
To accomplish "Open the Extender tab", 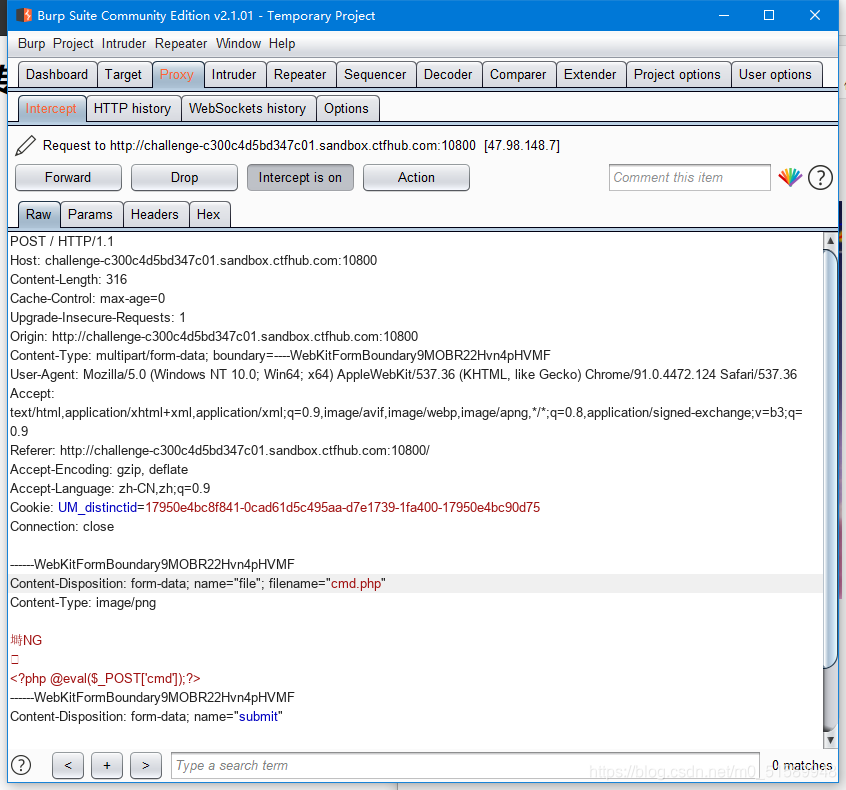I will [x=590, y=74].
